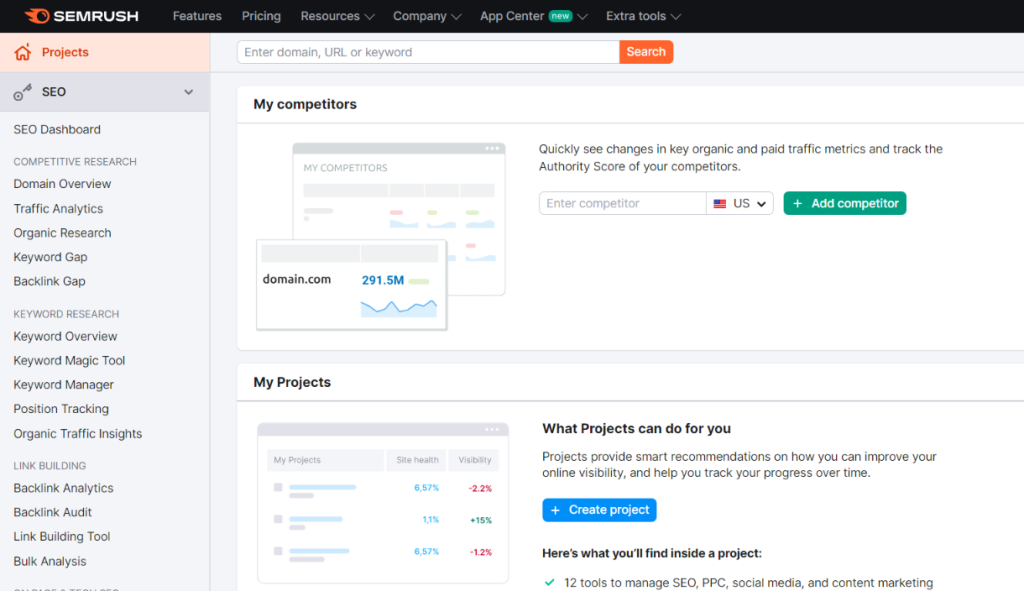Click the SEO section icon in sidebar
This screenshot has width=1024, height=591.
pyautogui.click(x=22, y=91)
